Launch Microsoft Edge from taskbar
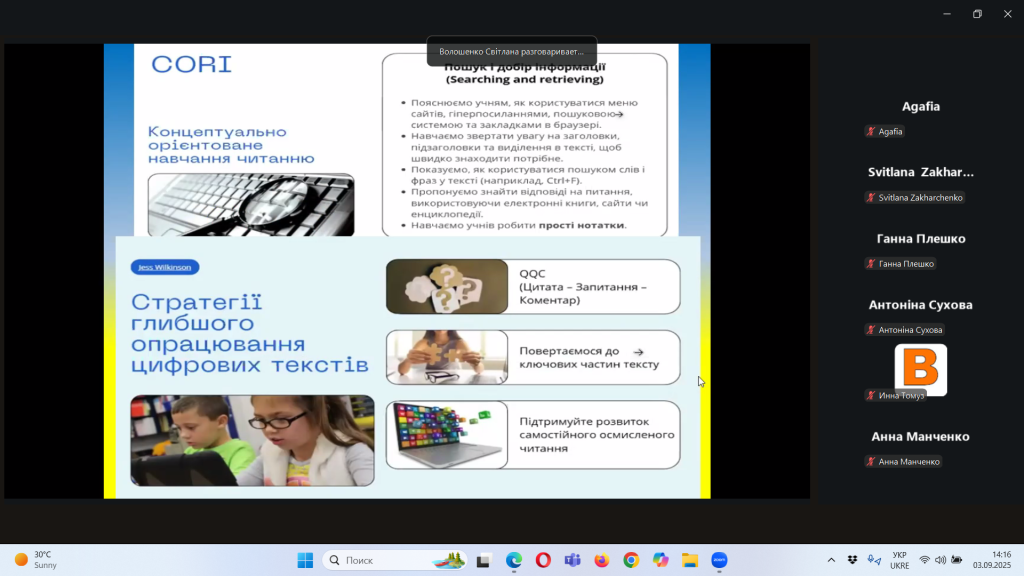 513,560
